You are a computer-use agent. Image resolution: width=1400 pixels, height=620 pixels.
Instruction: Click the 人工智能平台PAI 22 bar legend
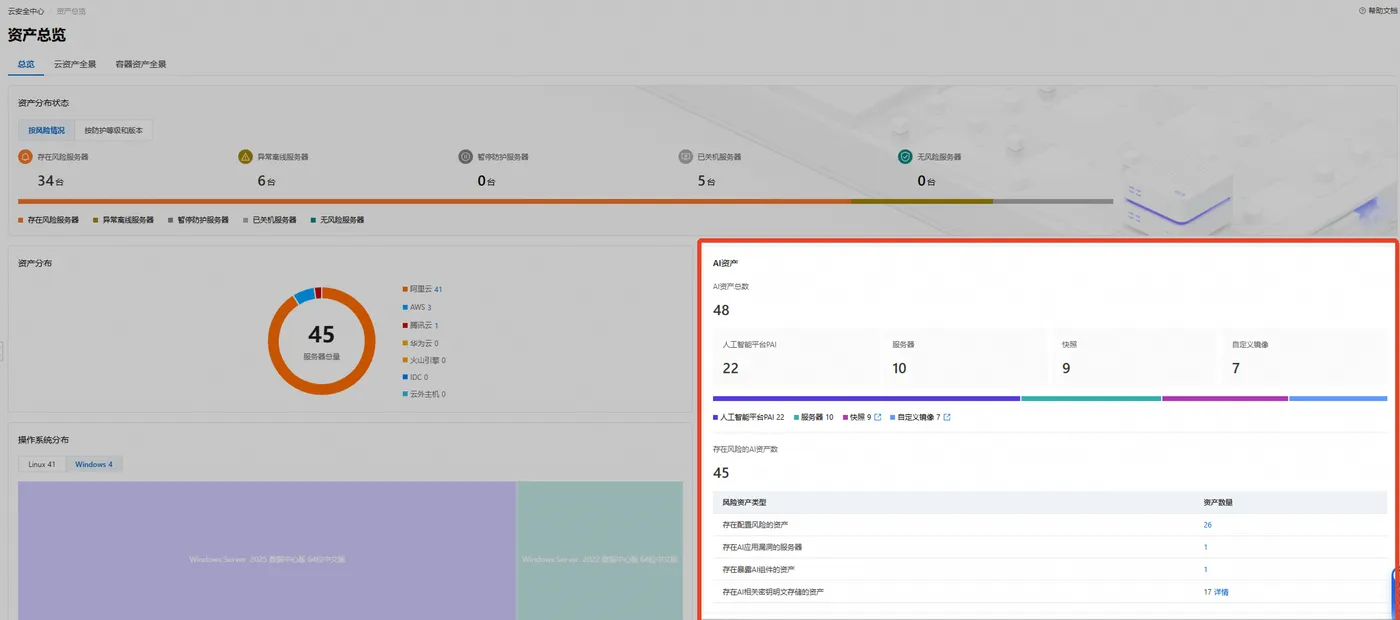pos(749,417)
